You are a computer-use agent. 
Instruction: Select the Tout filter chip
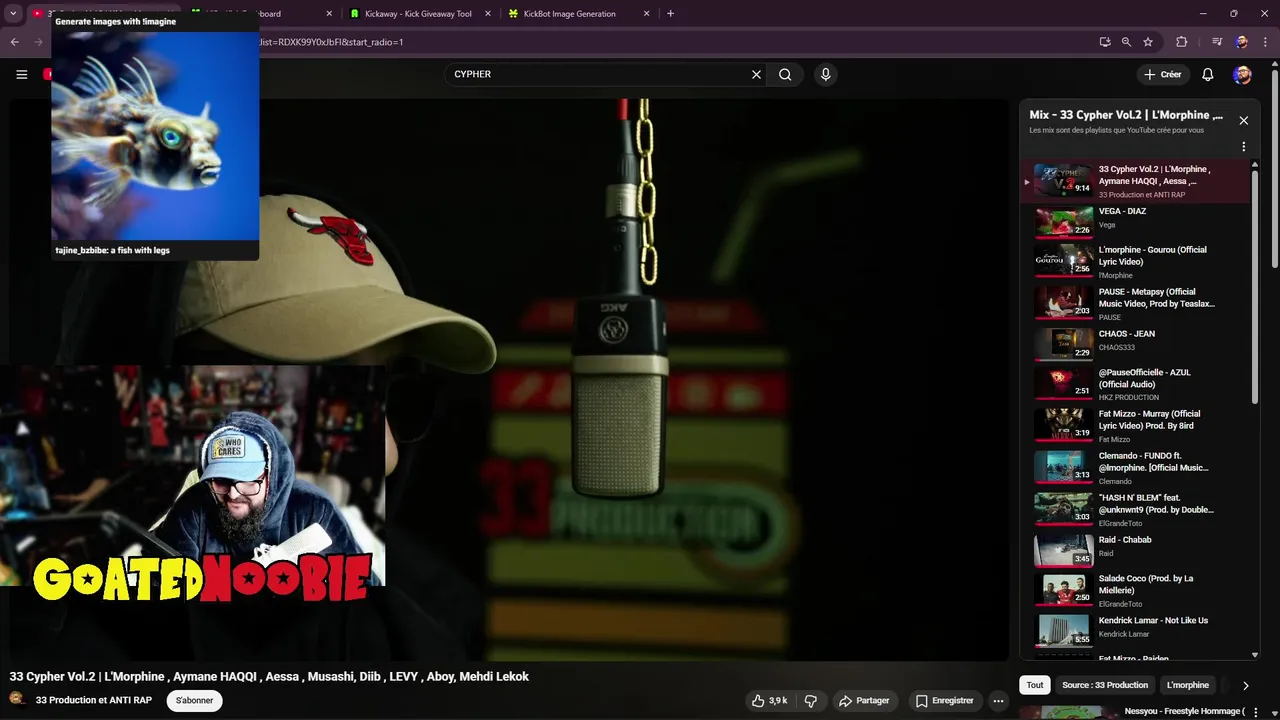tap(1035, 685)
